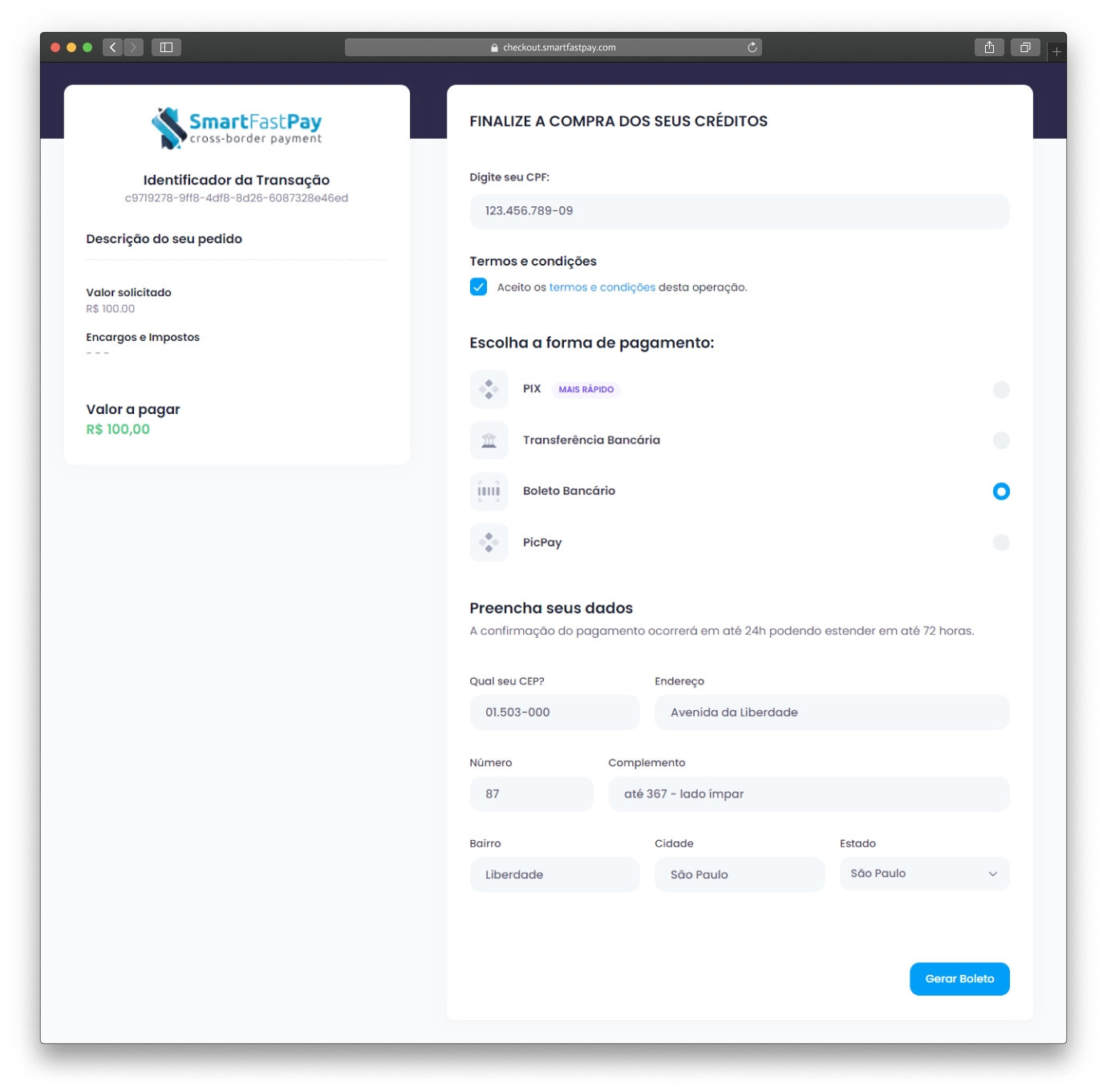Screen dimensions: 1107x1092
Task: Click the bank transfer building icon
Action: (x=489, y=440)
